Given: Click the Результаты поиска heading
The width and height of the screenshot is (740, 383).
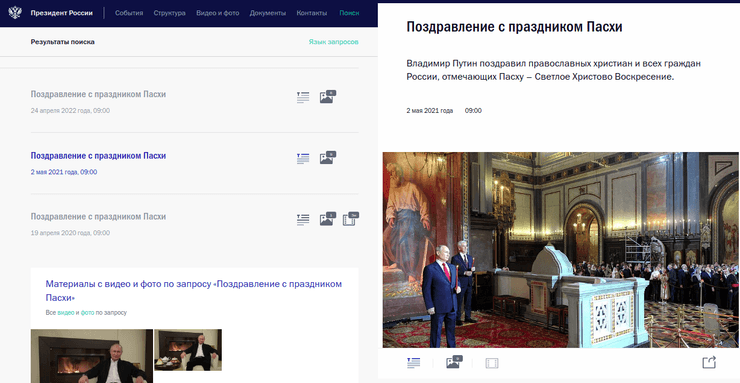Looking at the screenshot, I should click(x=63, y=42).
